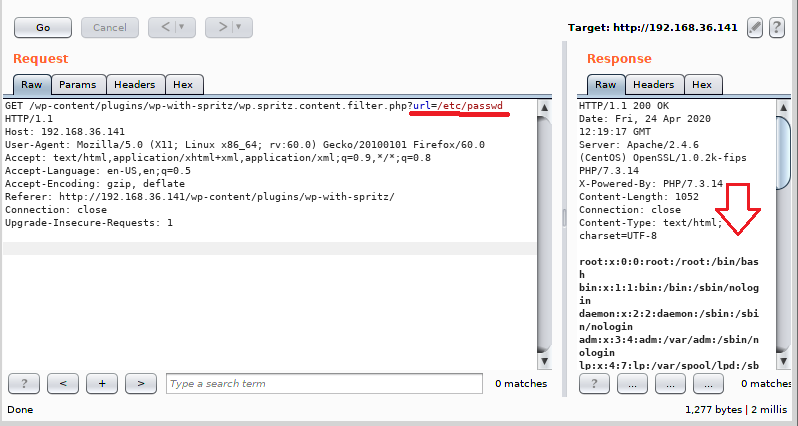Screen dimensions: 798x426
Task: Click the response pane scroll-down arrow
Action: [784, 361]
